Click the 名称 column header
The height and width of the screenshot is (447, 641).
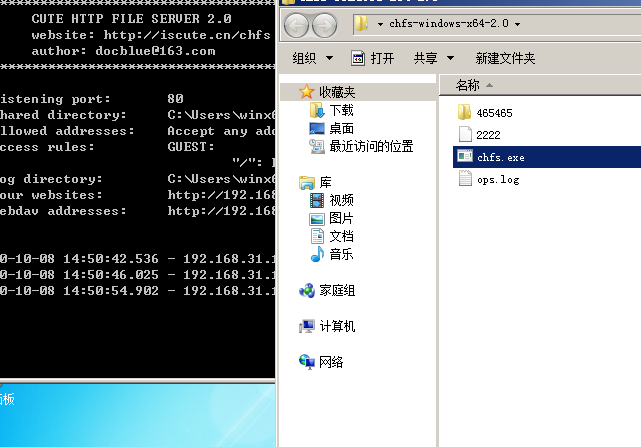click(467, 85)
